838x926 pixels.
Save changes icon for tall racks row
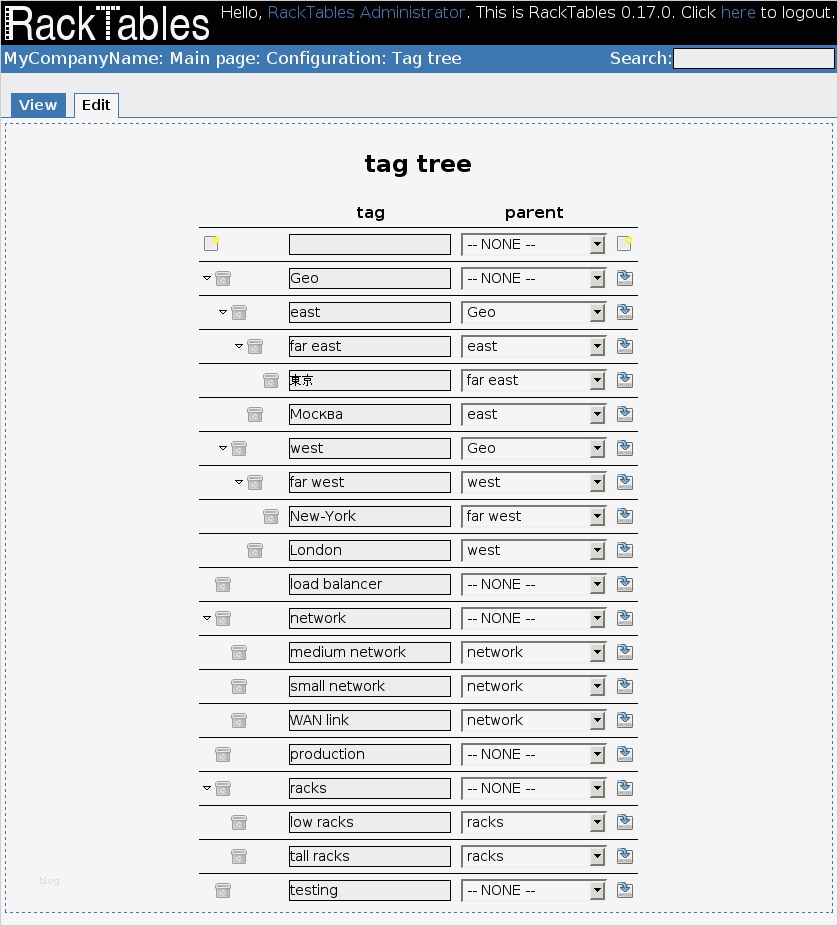pyautogui.click(x=625, y=856)
